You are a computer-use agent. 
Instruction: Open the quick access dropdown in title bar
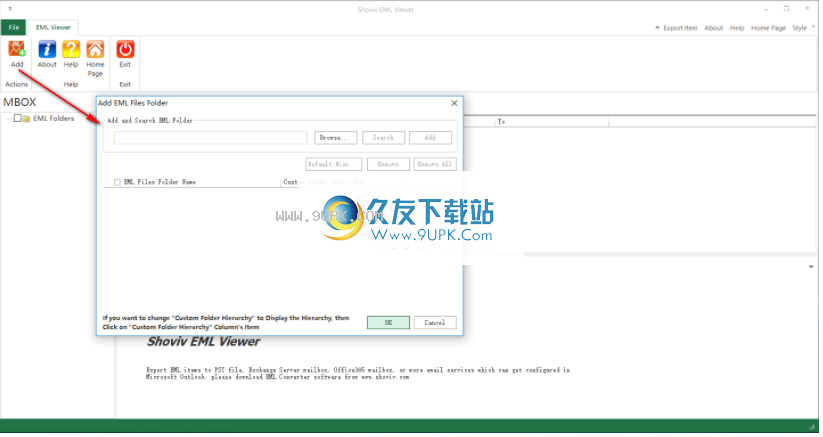click(x=10, y=9)
